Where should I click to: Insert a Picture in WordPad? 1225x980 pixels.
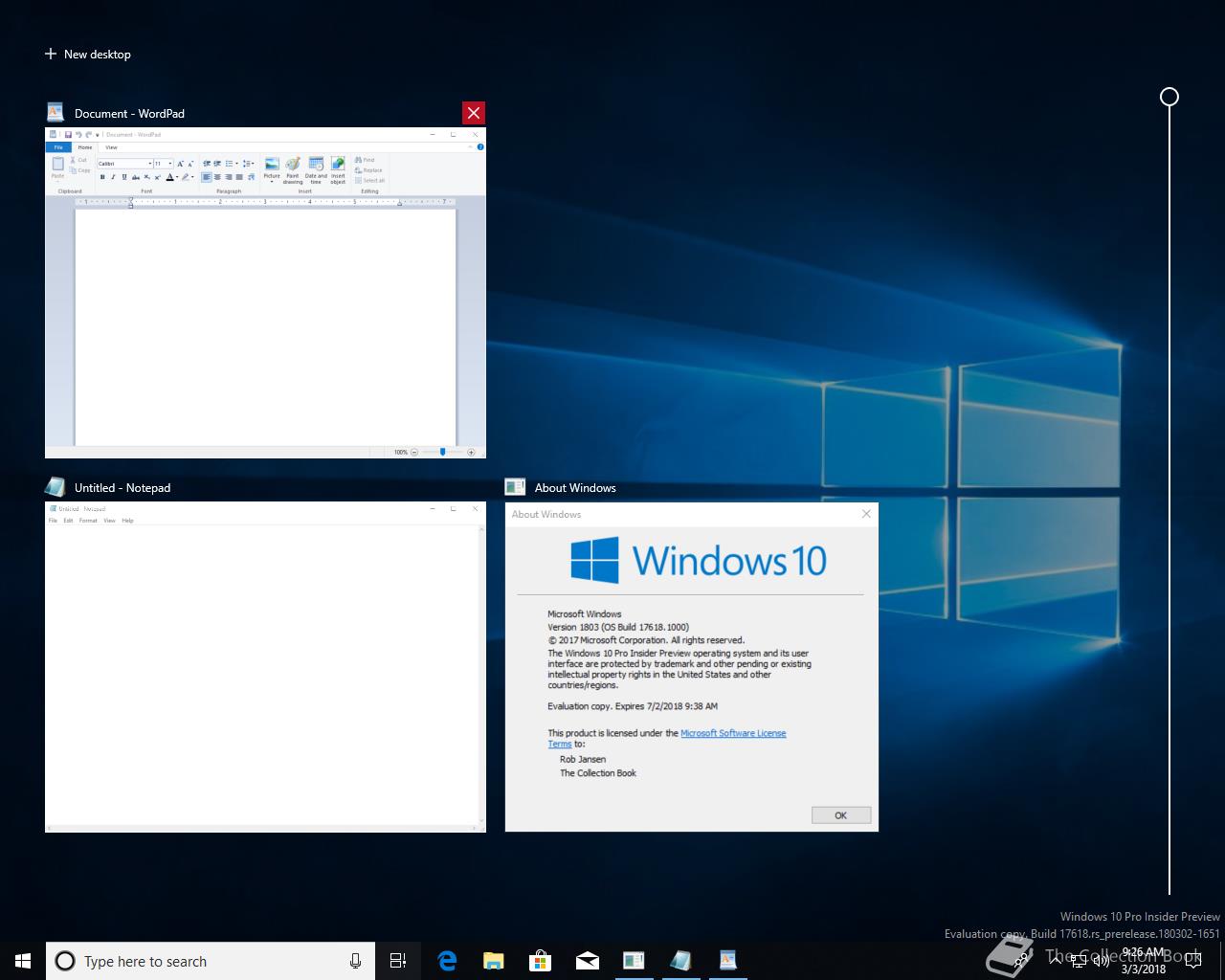pos(272,169)
